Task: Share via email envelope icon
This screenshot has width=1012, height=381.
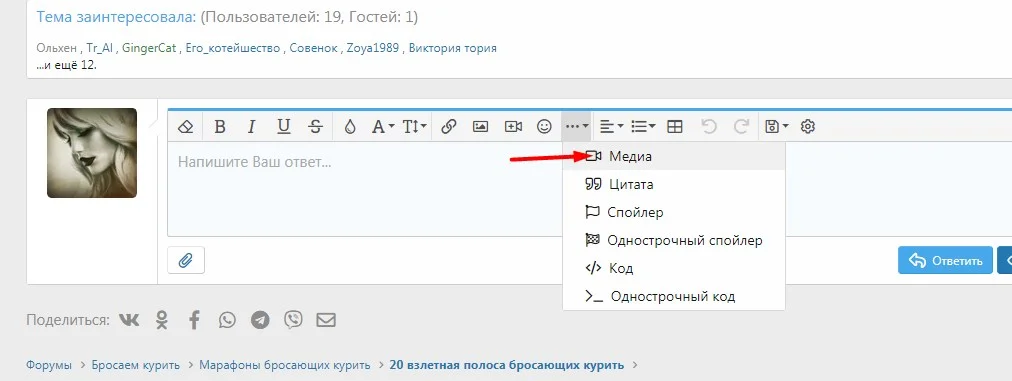Action: (326, 320)
